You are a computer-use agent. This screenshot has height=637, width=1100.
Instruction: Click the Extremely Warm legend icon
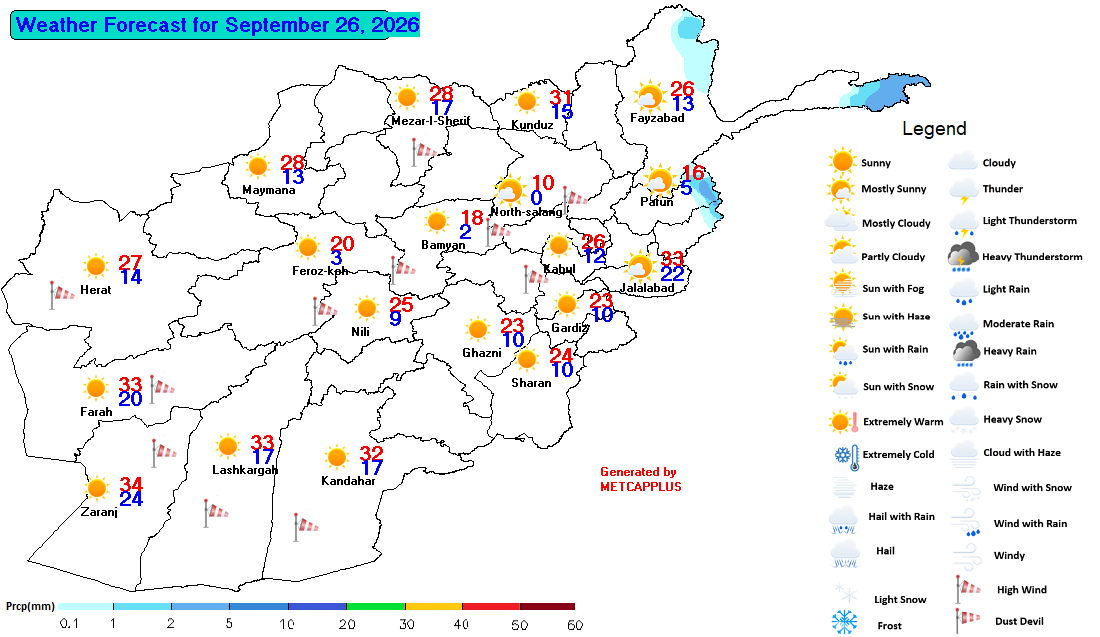pyautogui.click(x=843, y=422)
